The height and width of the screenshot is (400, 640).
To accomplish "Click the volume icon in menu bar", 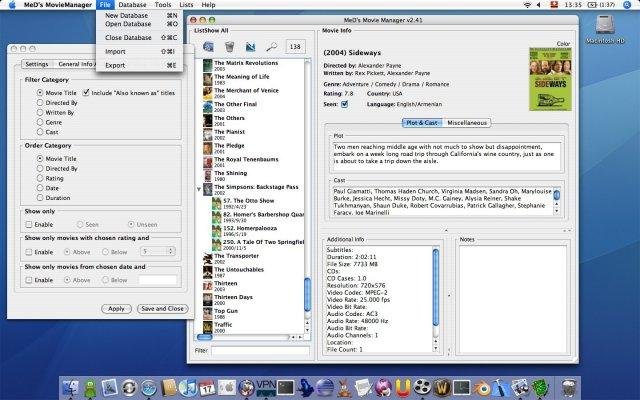I will point(539,4).
